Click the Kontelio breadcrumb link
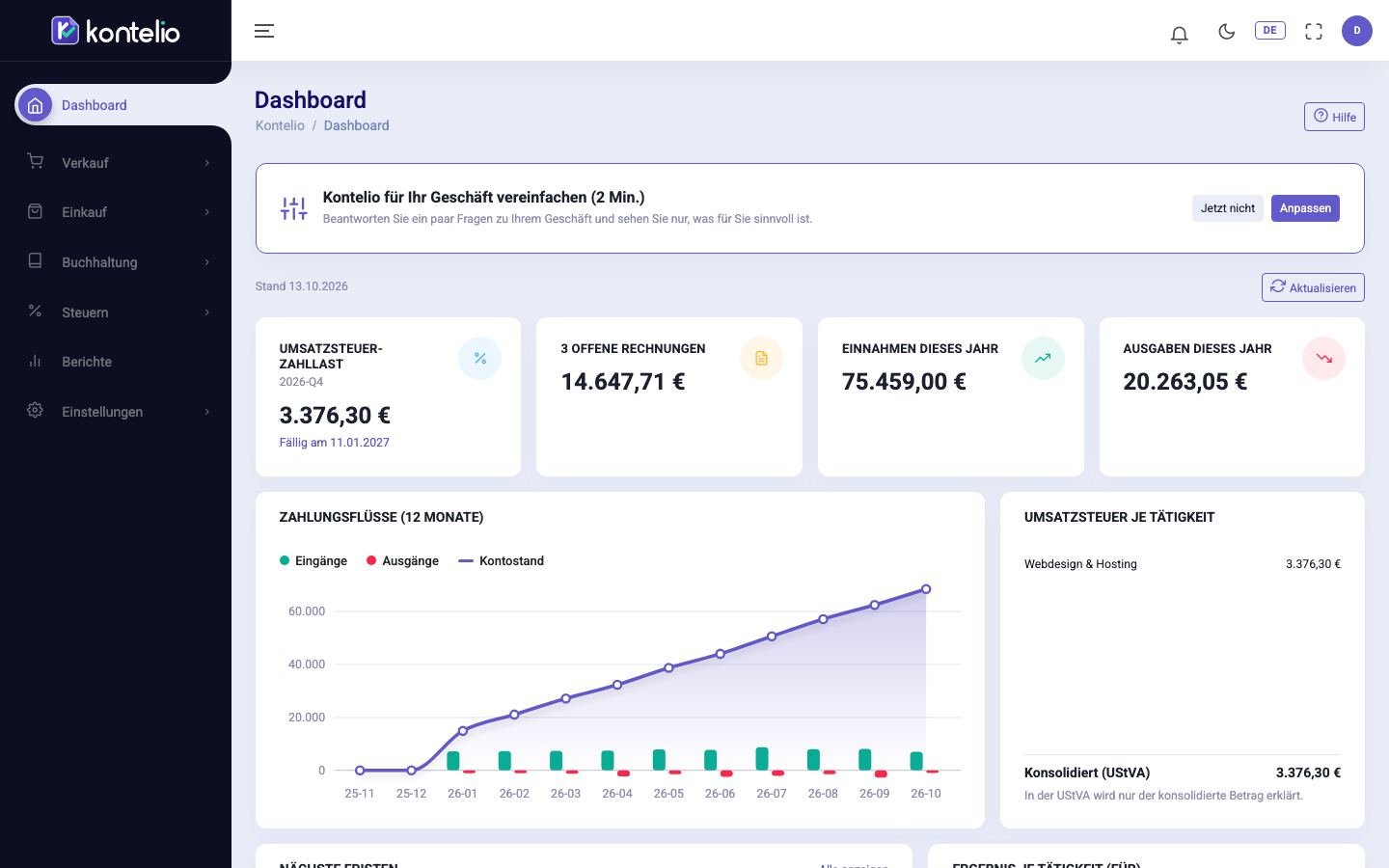1389x868 pixels. pyautogui.click(x=280, y=125)
